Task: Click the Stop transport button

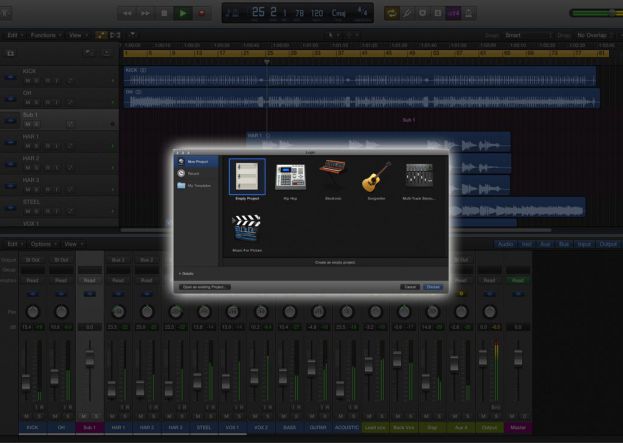Action: pos(164,13)
